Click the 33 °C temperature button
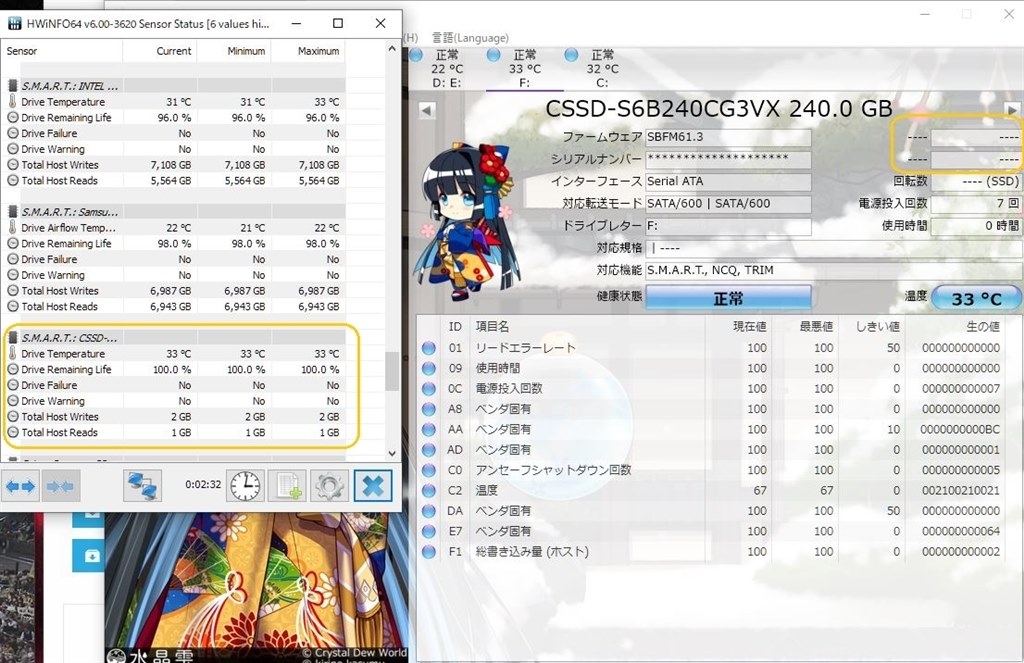 (x=976, y=299)
